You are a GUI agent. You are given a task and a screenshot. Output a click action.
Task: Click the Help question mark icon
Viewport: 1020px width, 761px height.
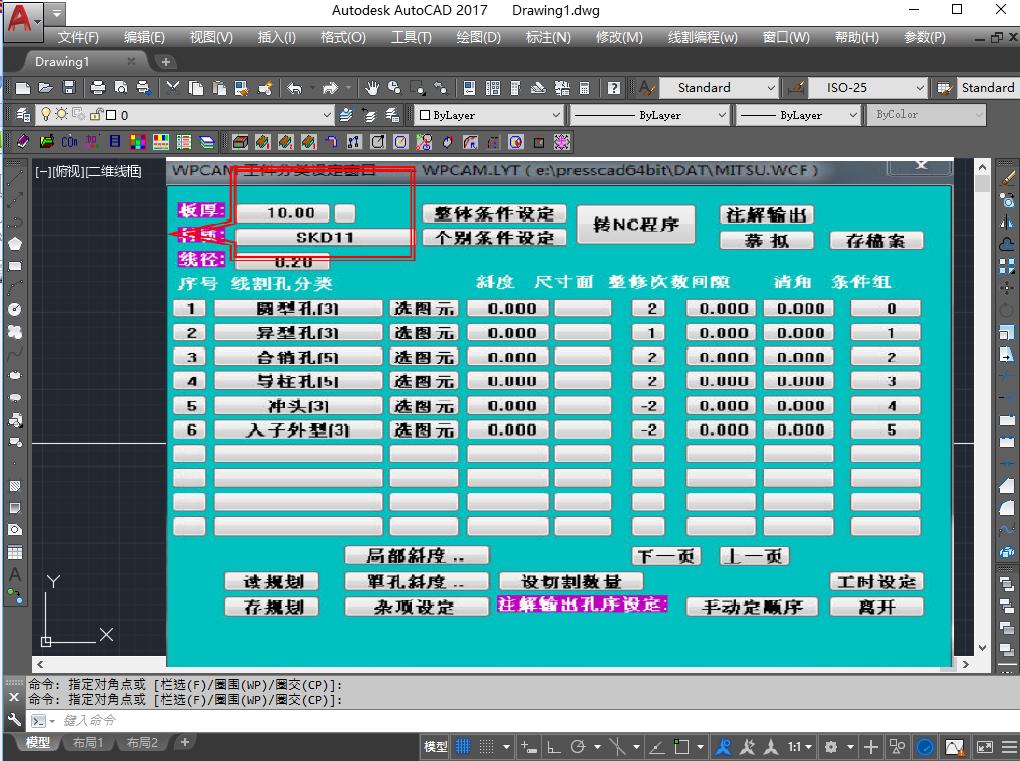pyautogui.click(x=613, y=88)
